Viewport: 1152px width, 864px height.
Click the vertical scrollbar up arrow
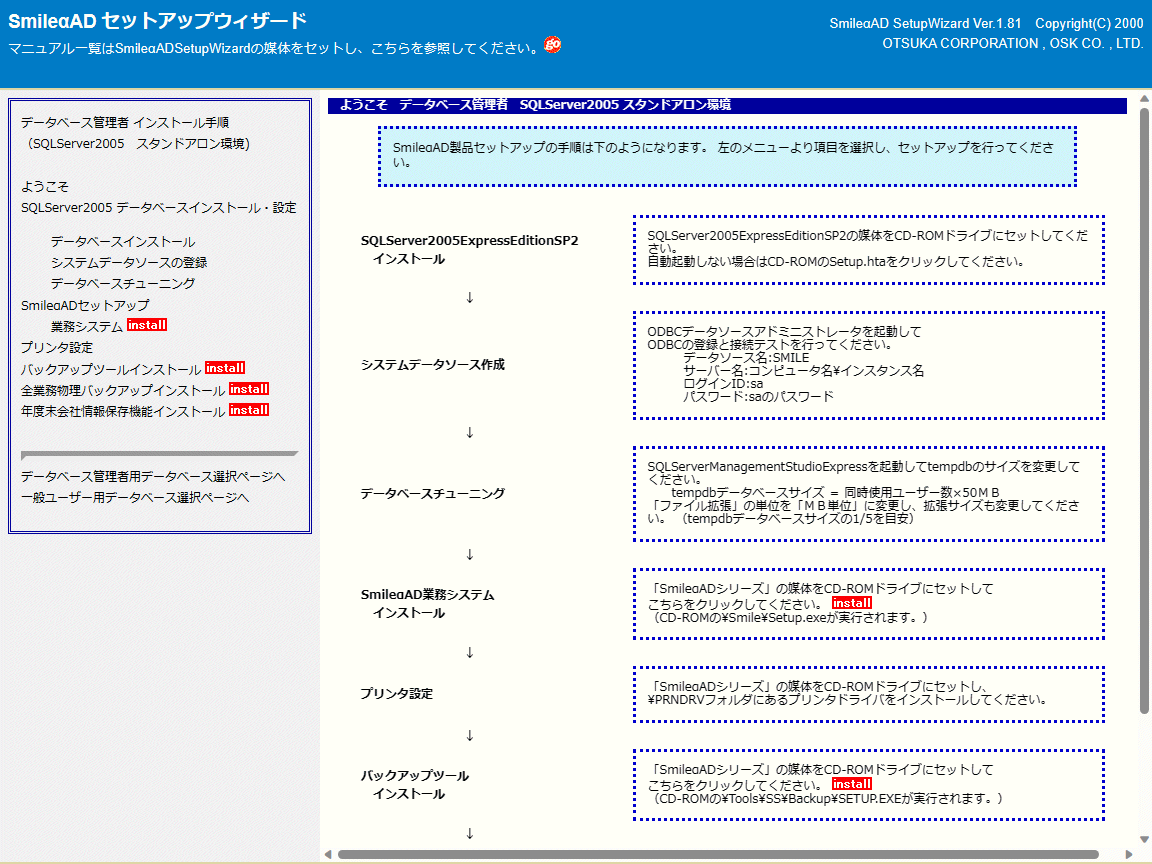(1144, 98)
